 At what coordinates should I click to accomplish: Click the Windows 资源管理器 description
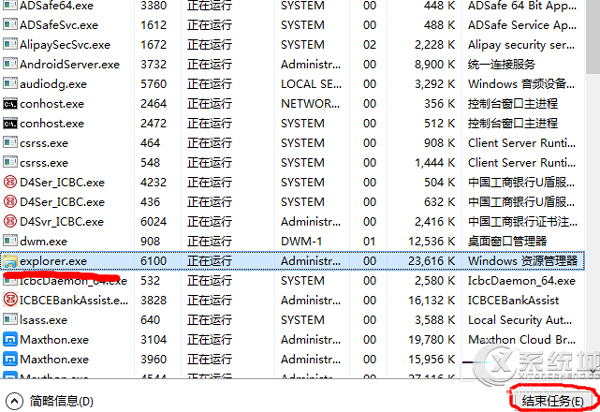coord(523,261)
